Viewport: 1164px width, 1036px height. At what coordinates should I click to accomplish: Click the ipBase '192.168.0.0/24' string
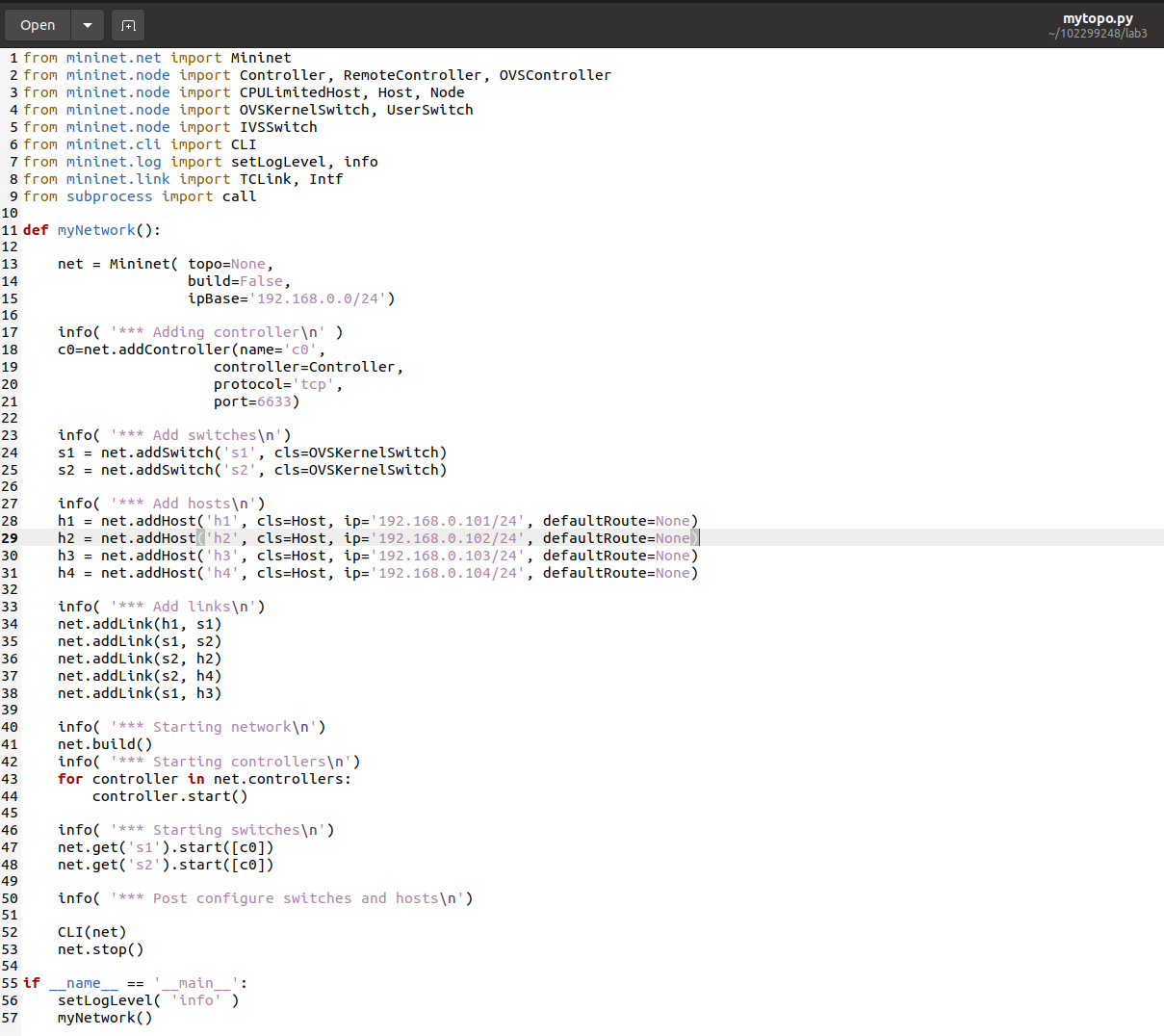coord(318,298)
